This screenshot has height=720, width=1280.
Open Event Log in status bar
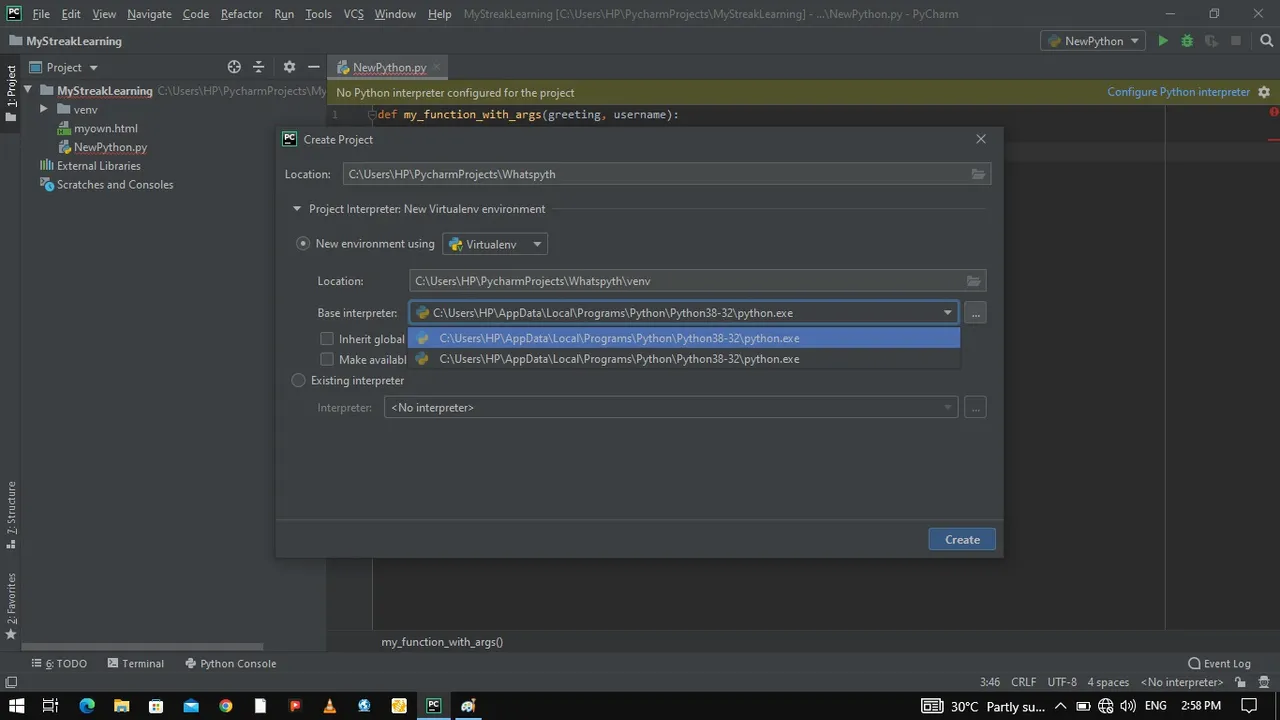click(1219, 663)
